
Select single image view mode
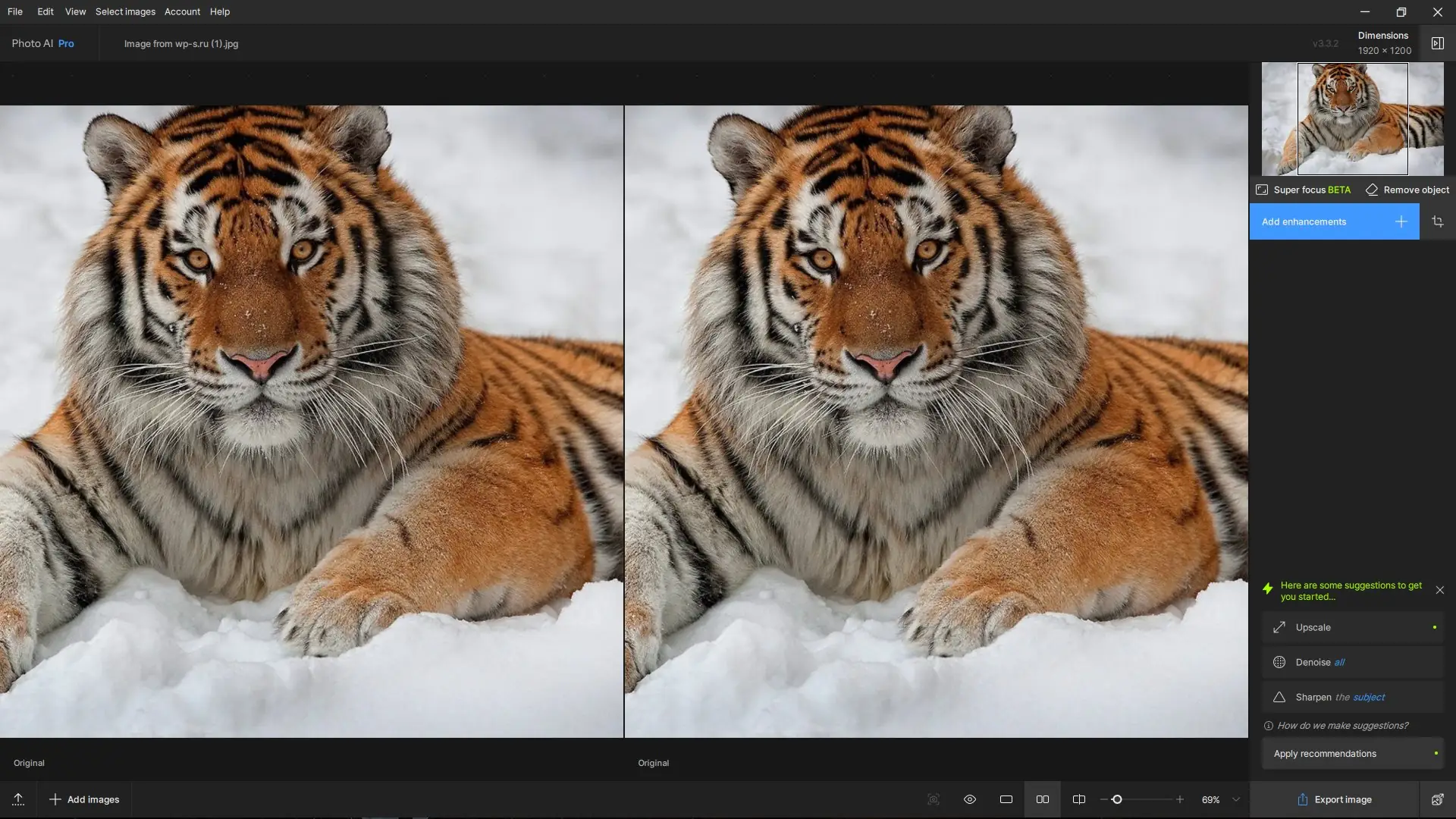click(1006, 799)
